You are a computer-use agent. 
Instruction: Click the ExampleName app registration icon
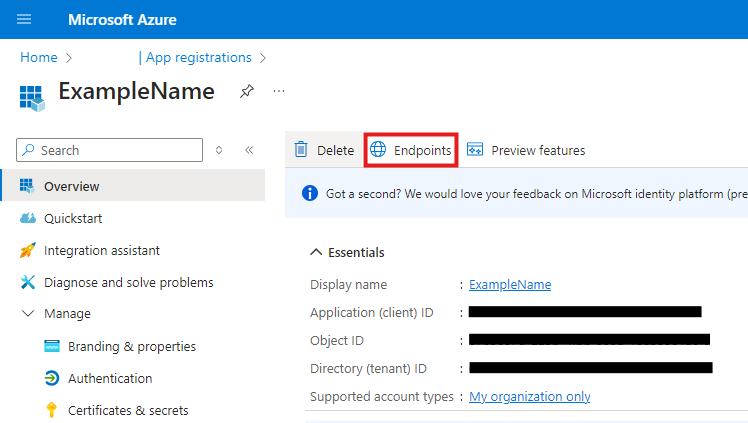pos(32,98)
